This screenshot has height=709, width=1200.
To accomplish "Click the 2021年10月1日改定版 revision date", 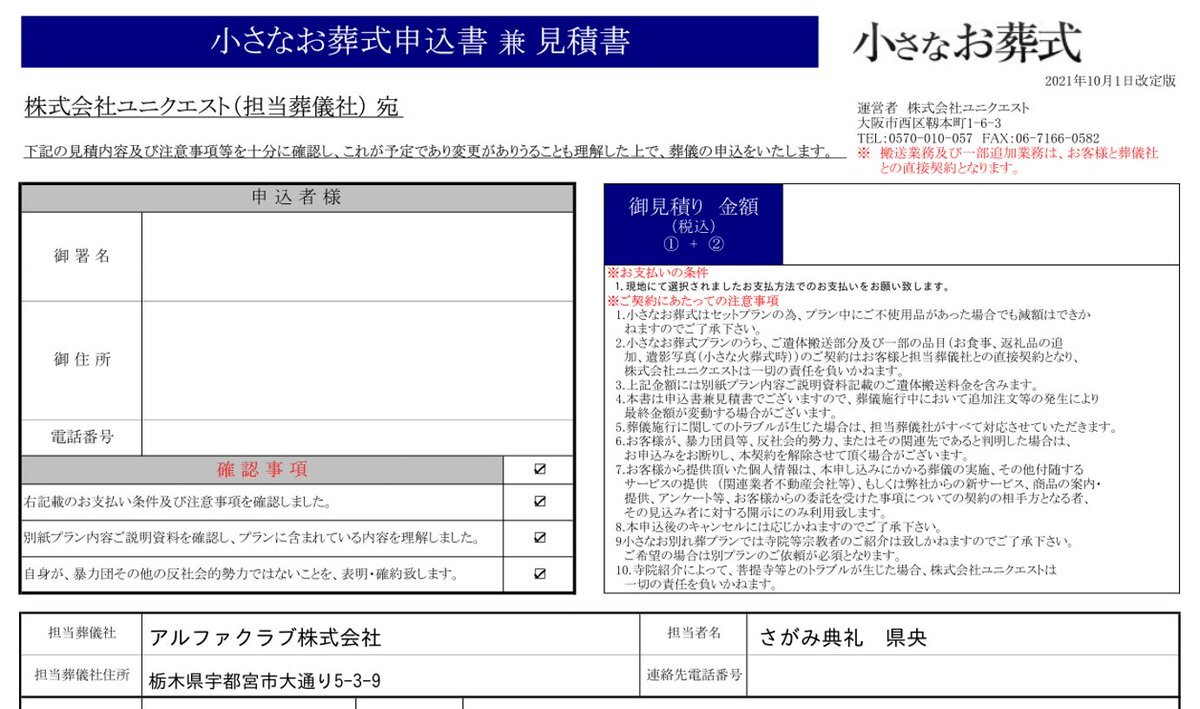I will coord(1110,81).
